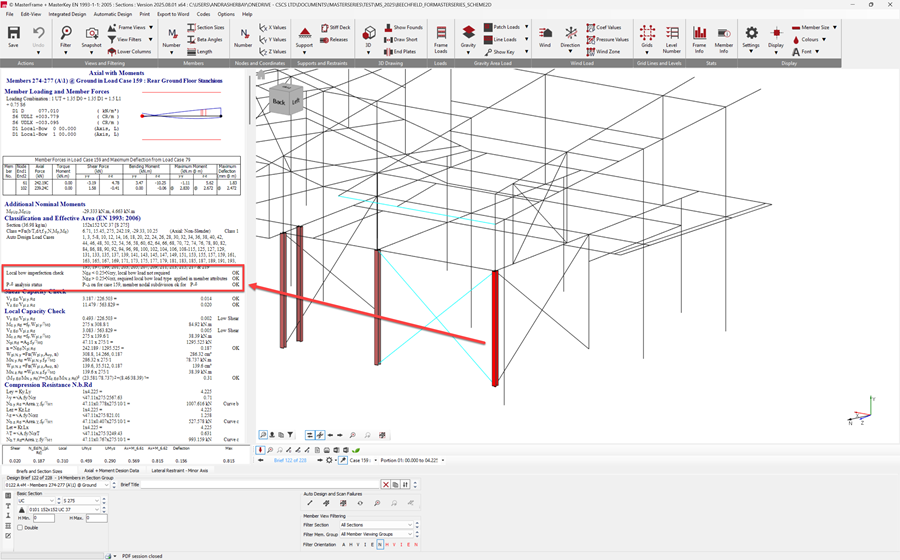Display member Length labels

(200, 52)
